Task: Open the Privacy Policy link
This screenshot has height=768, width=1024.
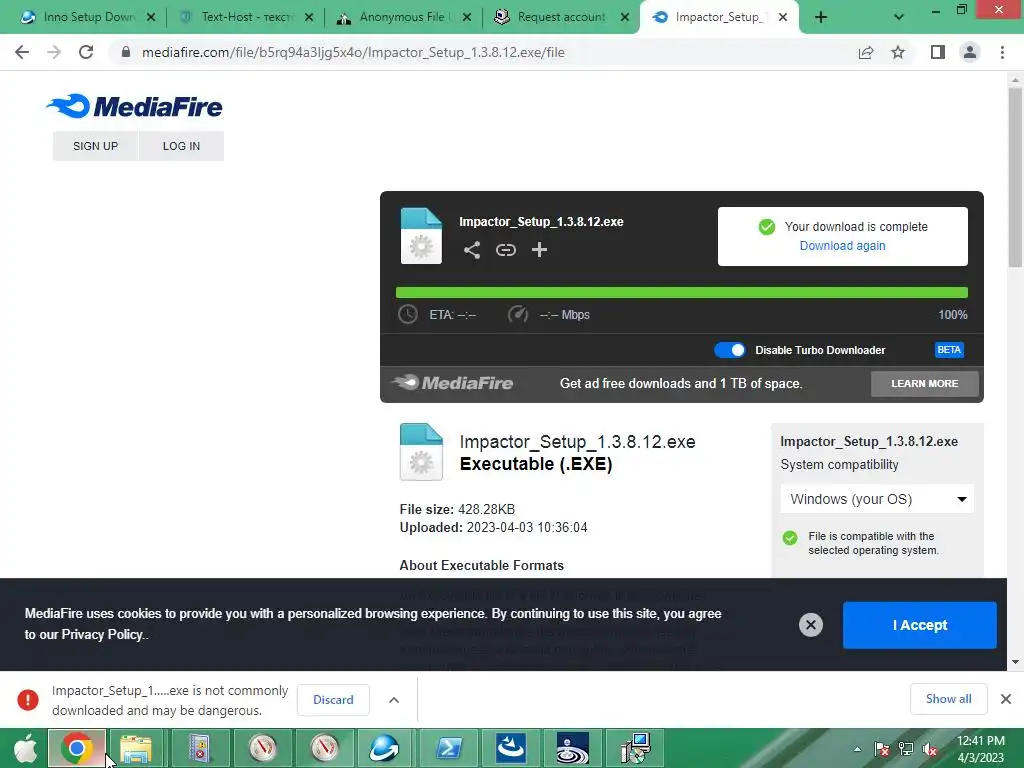Action: [102, 635]
